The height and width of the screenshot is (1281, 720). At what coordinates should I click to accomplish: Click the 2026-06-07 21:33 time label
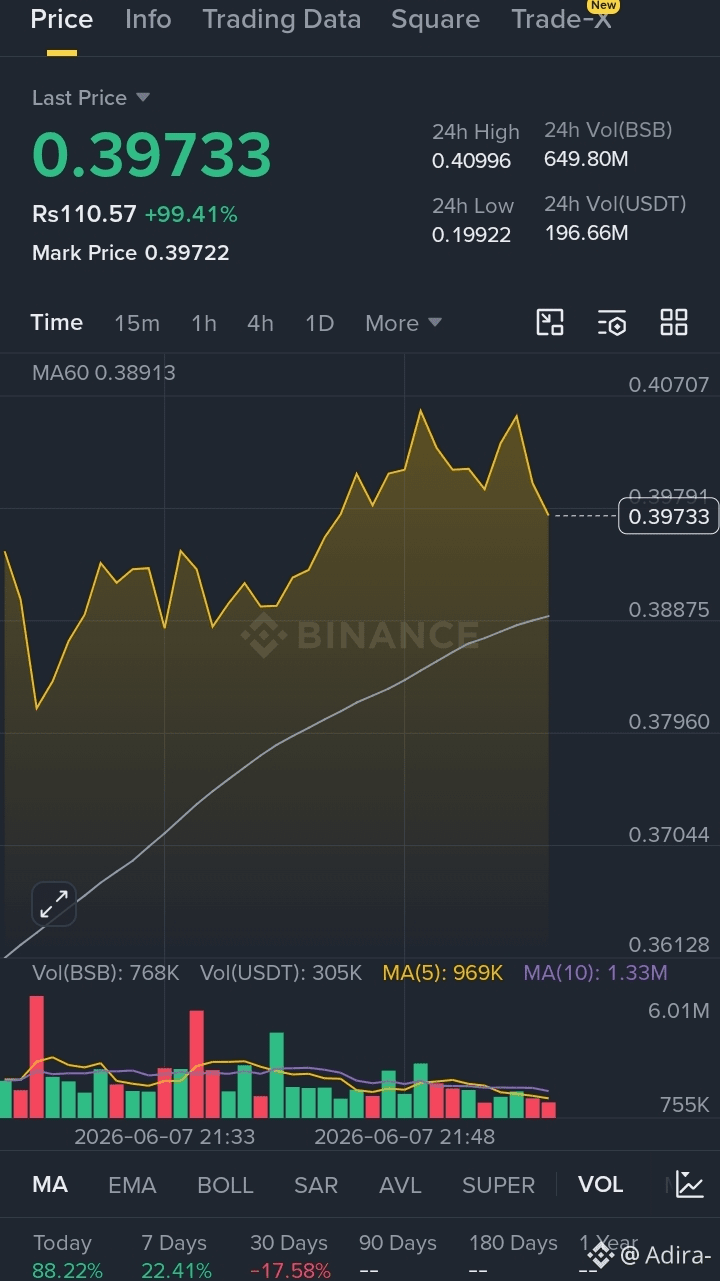point(164,1137)
